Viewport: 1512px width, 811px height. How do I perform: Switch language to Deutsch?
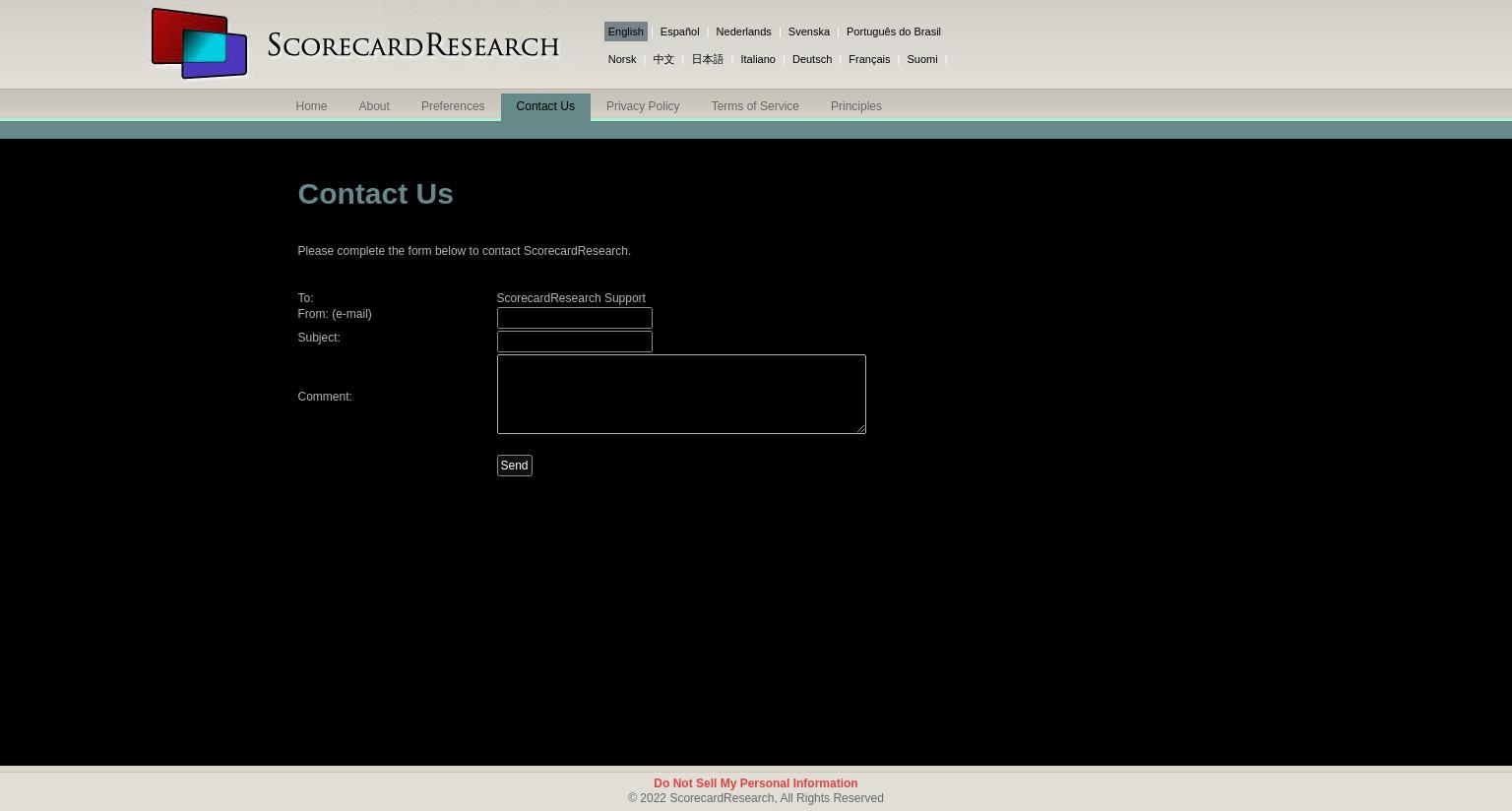[x=811, y=59]
